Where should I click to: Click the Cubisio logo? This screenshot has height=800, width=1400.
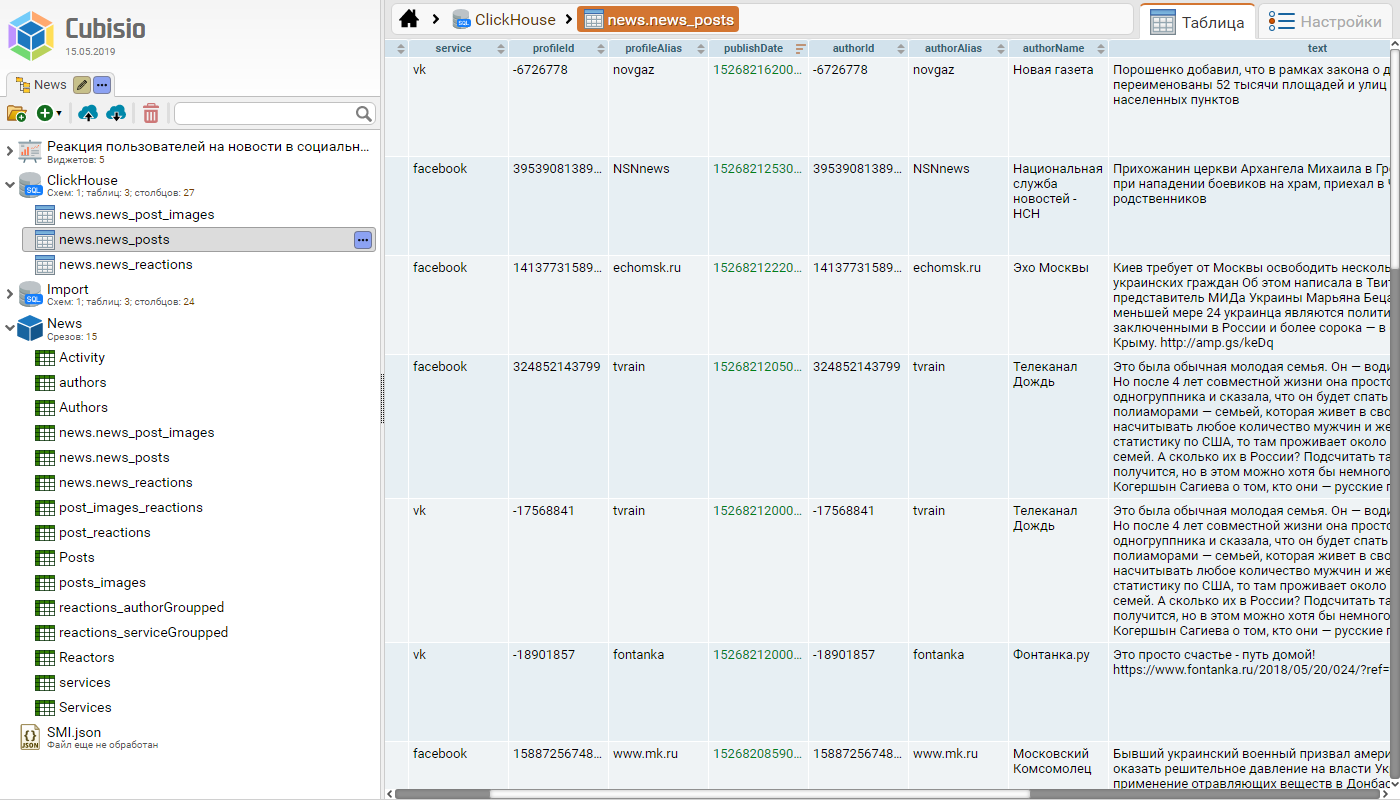[31, 35]
